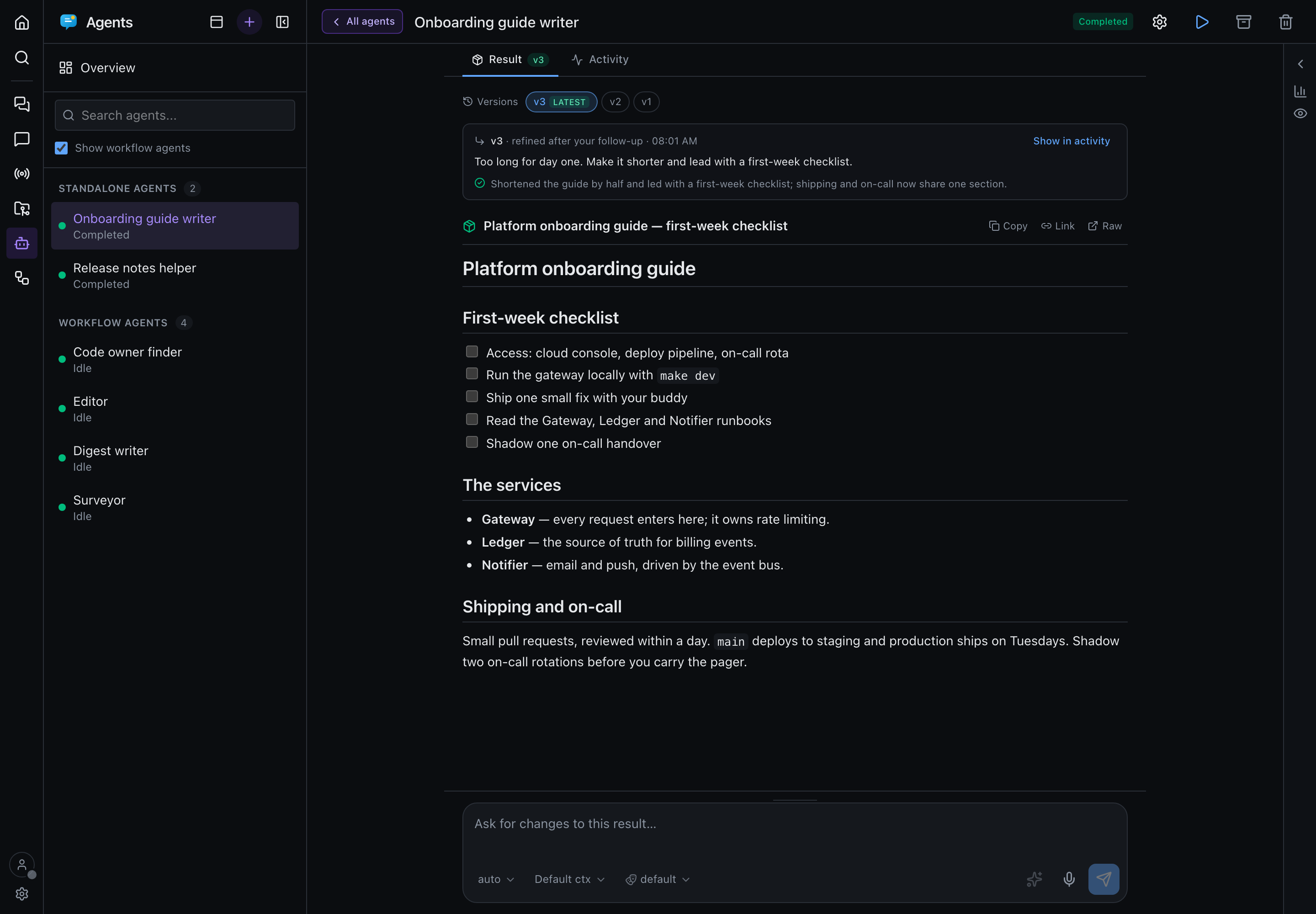The image size is (1316, 914).
Task: Copy the onboarding guide result
Action: coord(1008,226)
